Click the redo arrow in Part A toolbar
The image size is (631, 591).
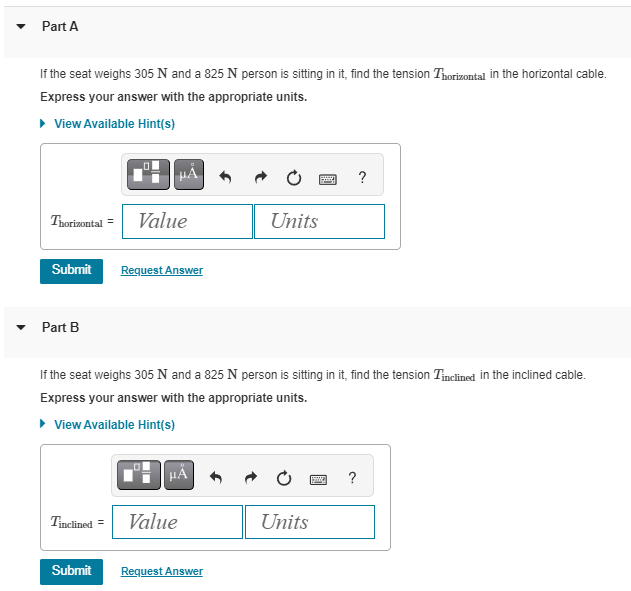click(x=261, y=177)
